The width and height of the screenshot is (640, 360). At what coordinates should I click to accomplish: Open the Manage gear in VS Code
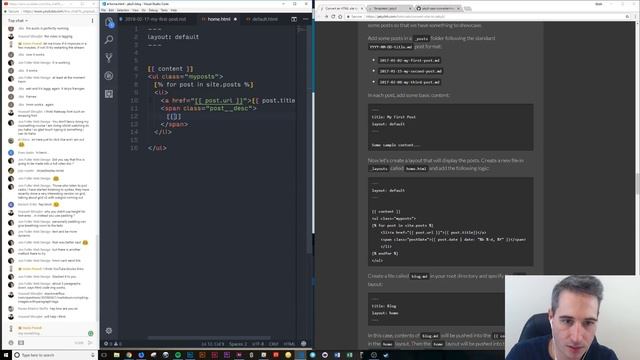pyautogui.click(x=109, y=331)
